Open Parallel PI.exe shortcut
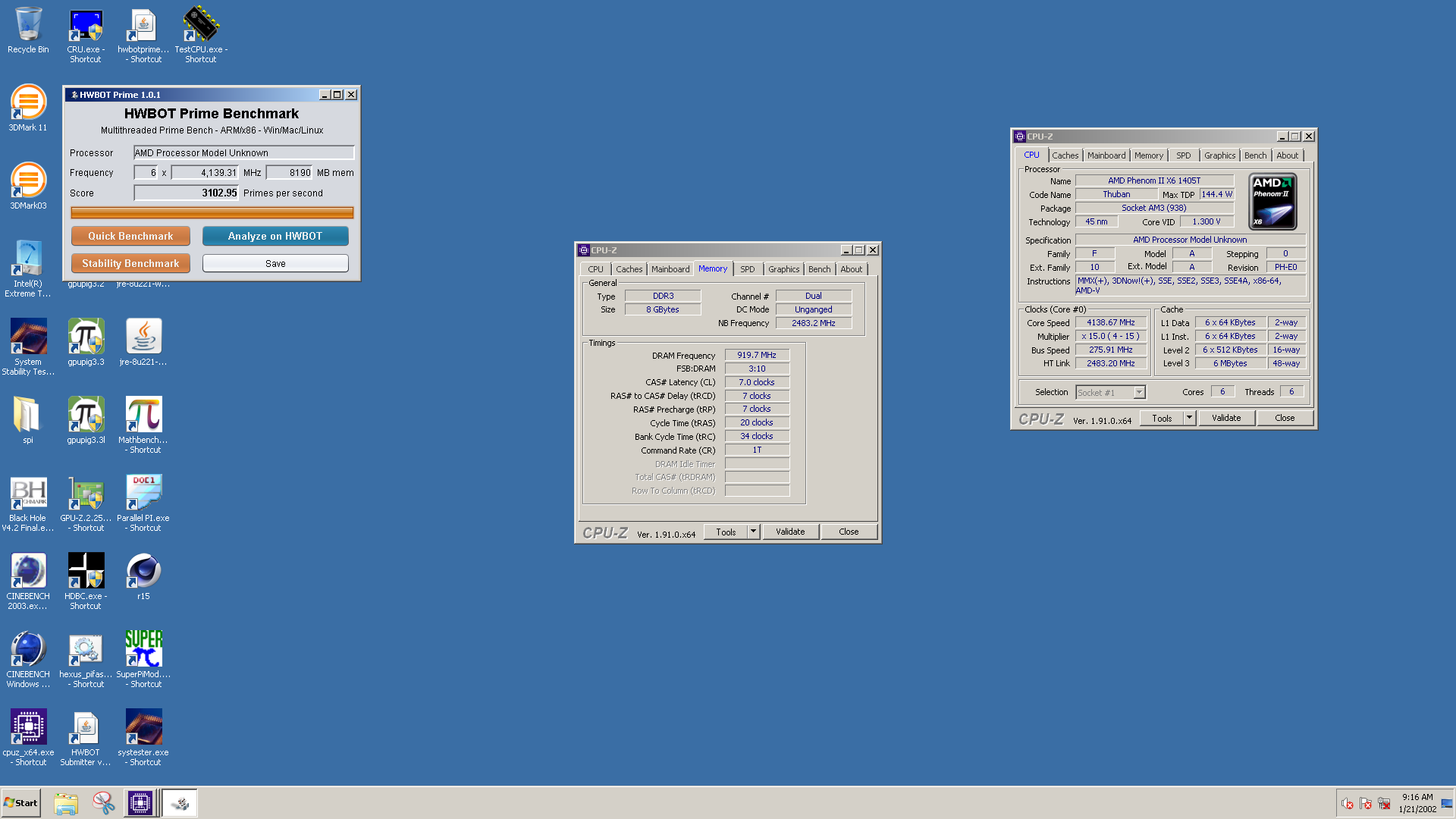The width and height of the screenshot is (1456, 819). 143,503
